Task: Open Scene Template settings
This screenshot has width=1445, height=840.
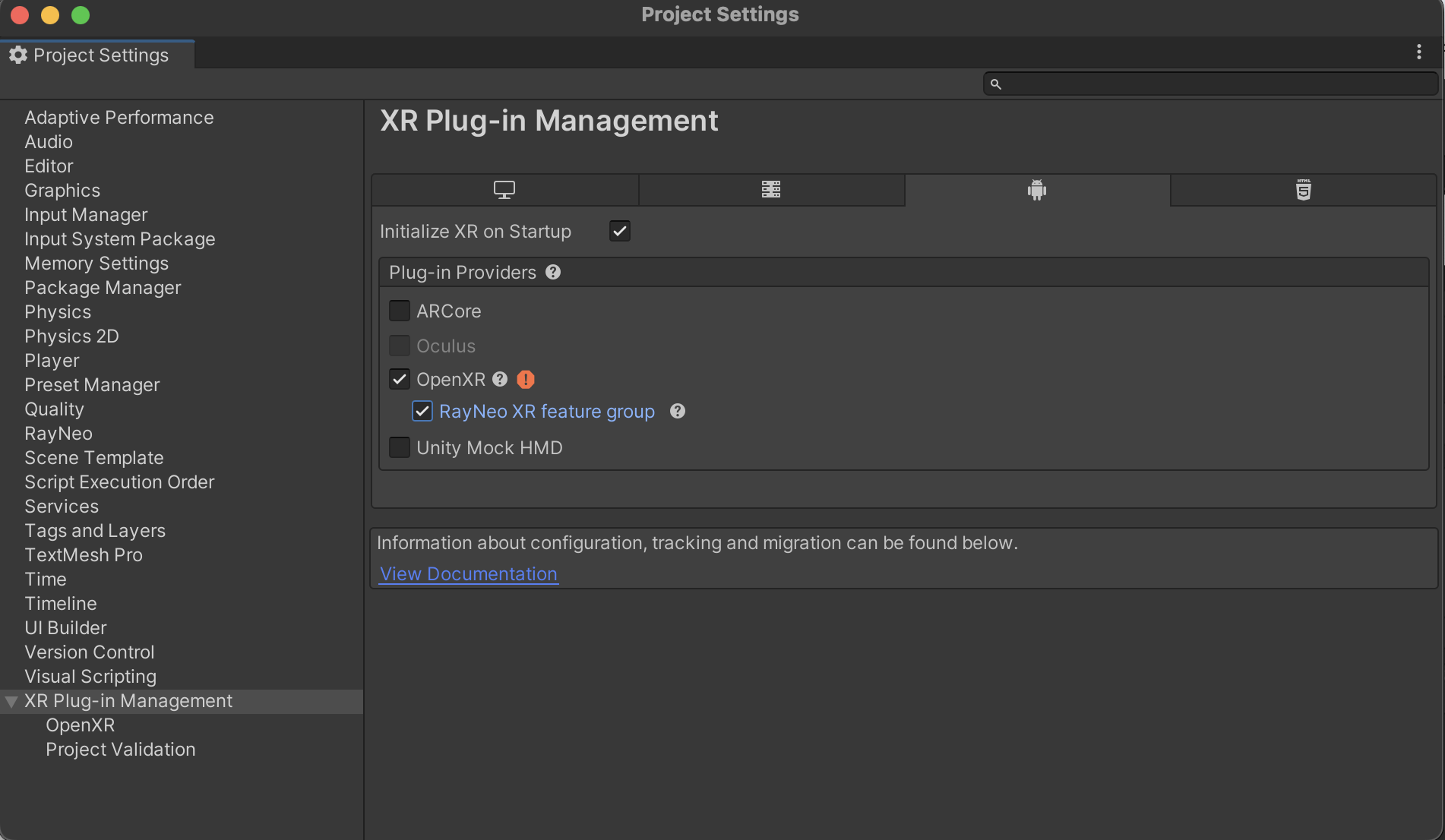Action: 94,458
